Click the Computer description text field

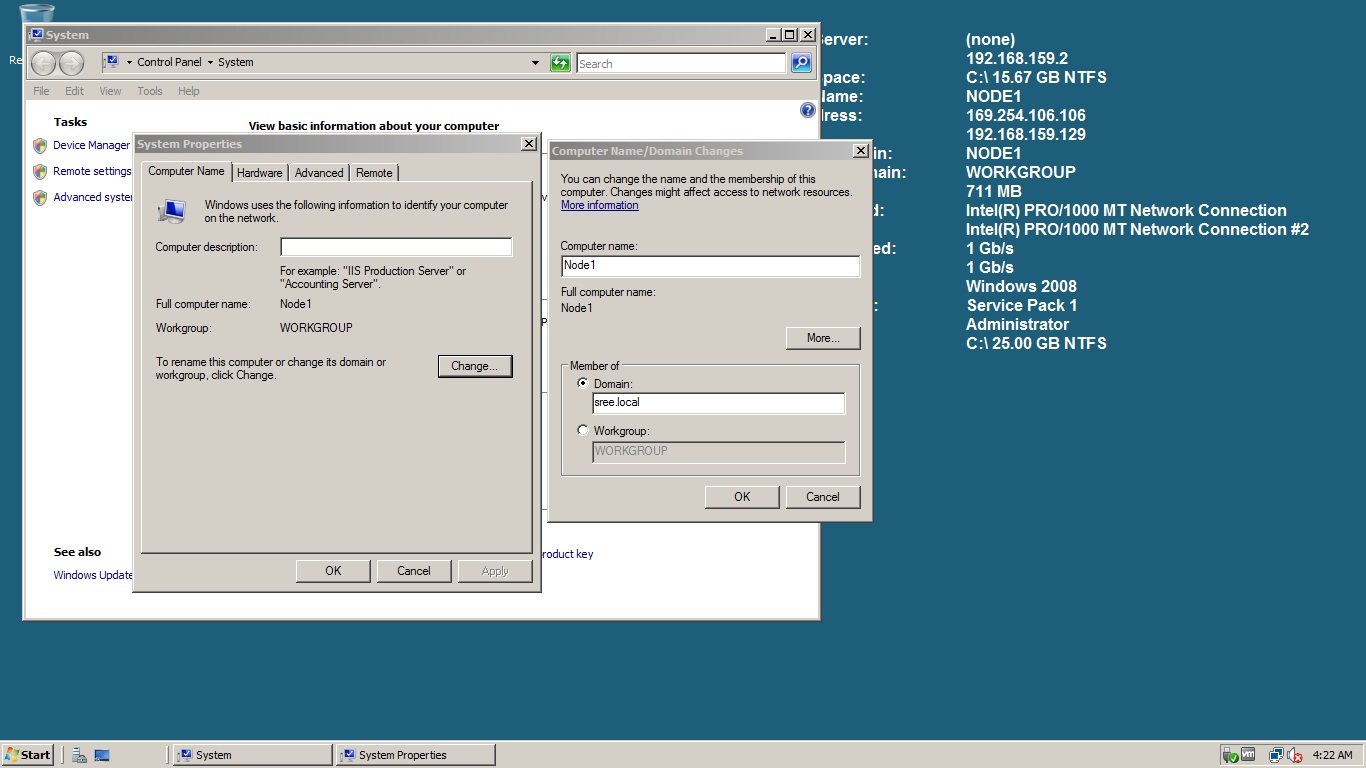pyautogui.click(x=396, y=247)
